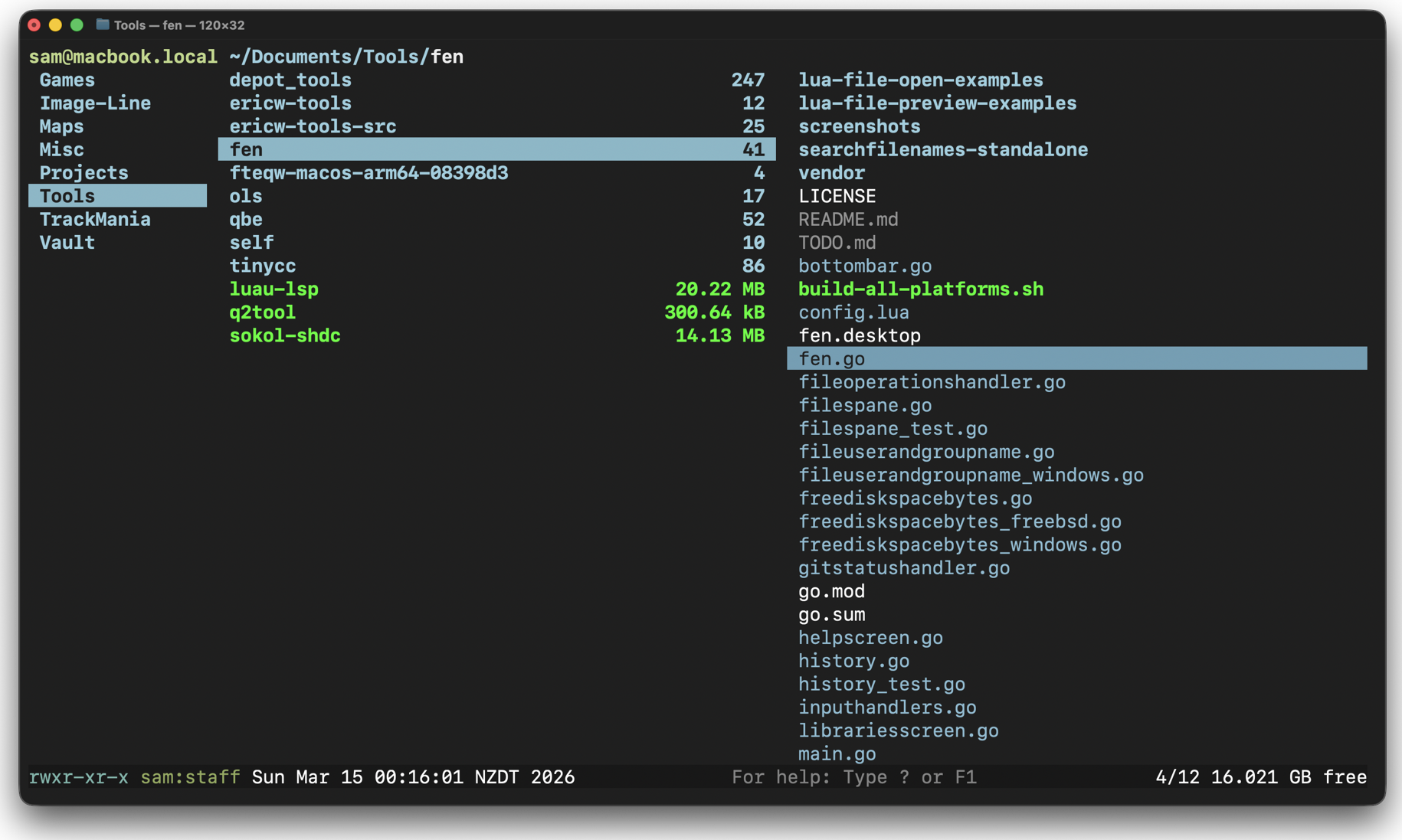This screenshot has height=840, width=1402.
Task: Click the 'For help: Type ? or F1' hint
Action: (x=854, y=777)
